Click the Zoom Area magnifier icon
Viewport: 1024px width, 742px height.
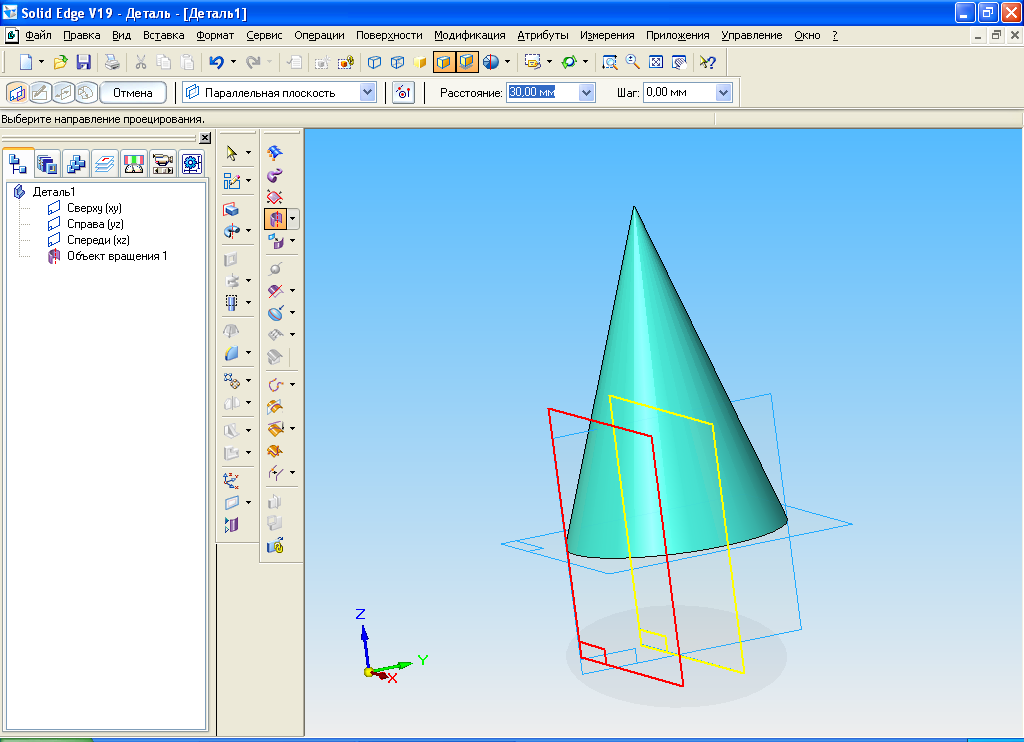[x=610, y=62]
